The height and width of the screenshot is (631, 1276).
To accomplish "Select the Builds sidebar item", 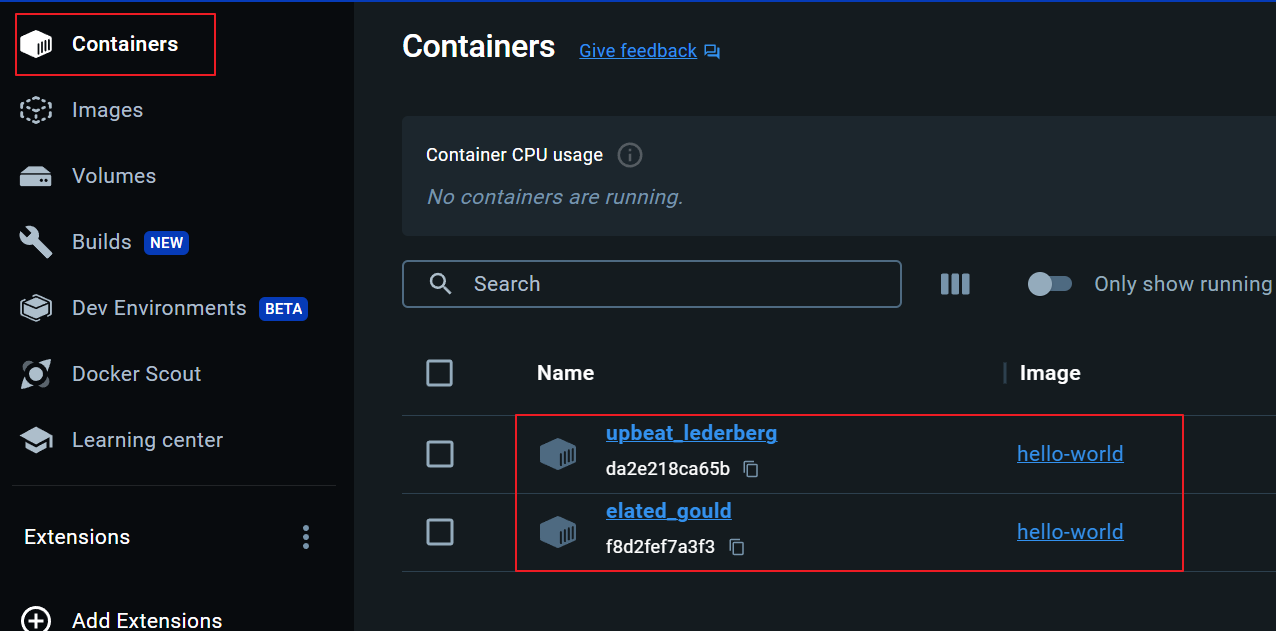I will [101, 242].
